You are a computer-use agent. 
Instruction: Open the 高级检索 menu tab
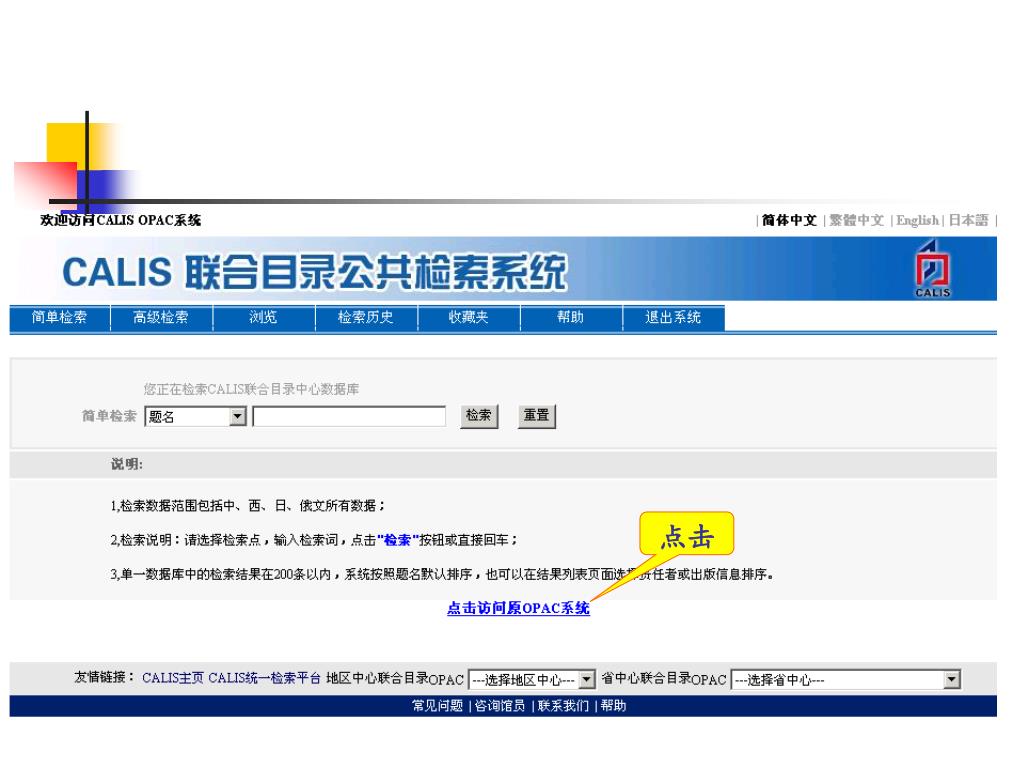tap(161, 317)
